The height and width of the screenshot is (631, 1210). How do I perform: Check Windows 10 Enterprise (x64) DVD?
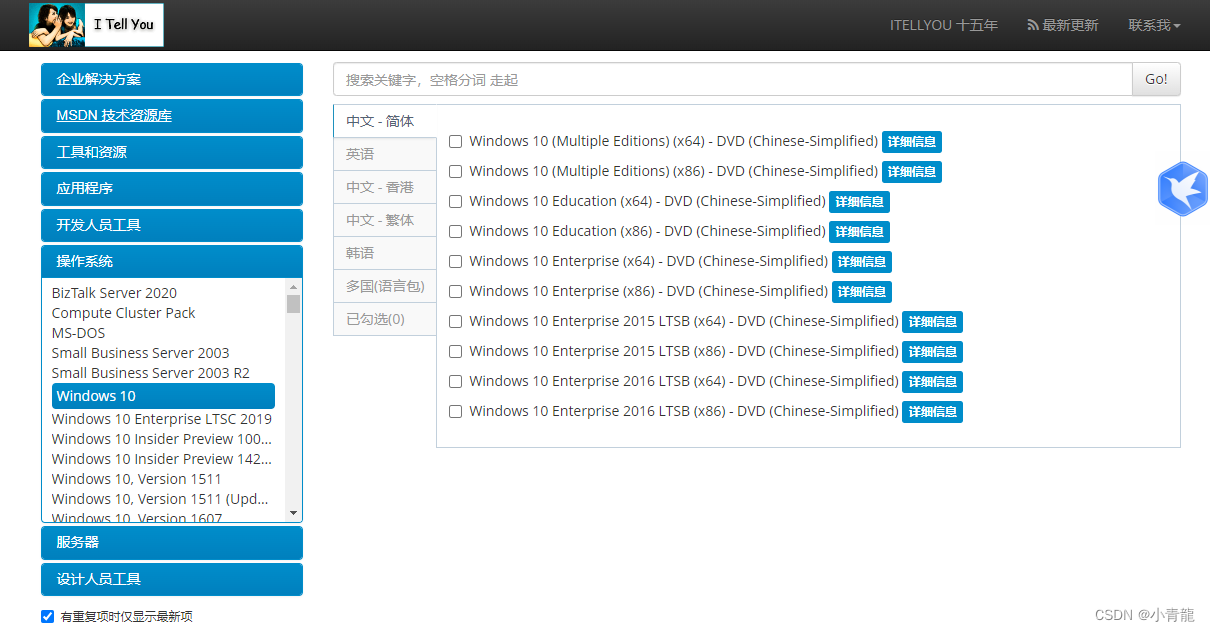click(456, 262)
